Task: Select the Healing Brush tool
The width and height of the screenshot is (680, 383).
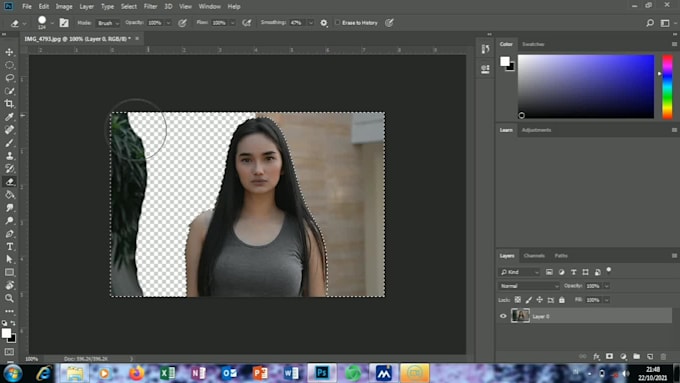Action: pos(9,130)
